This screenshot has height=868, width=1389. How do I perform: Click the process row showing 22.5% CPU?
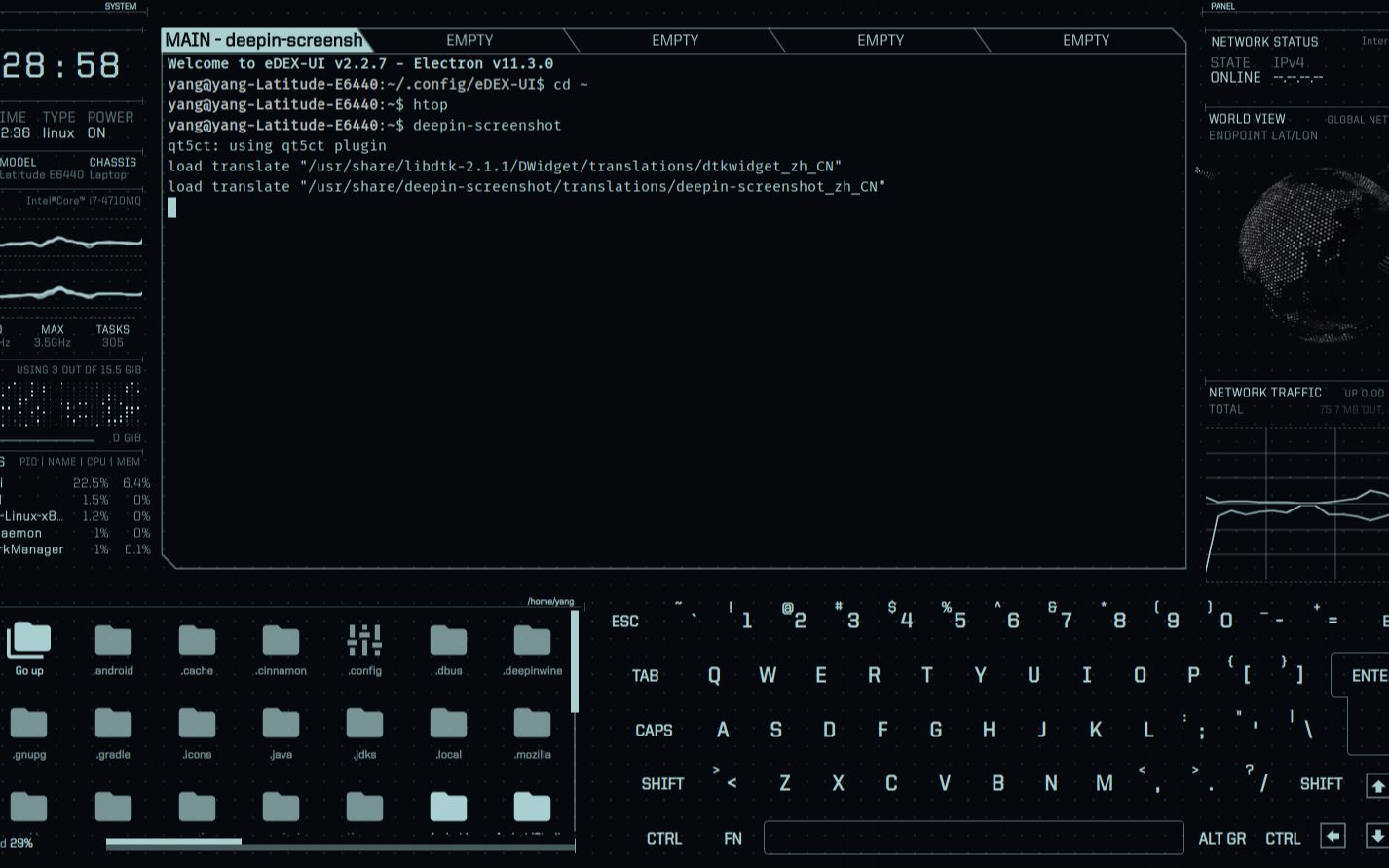coord(75,483)
